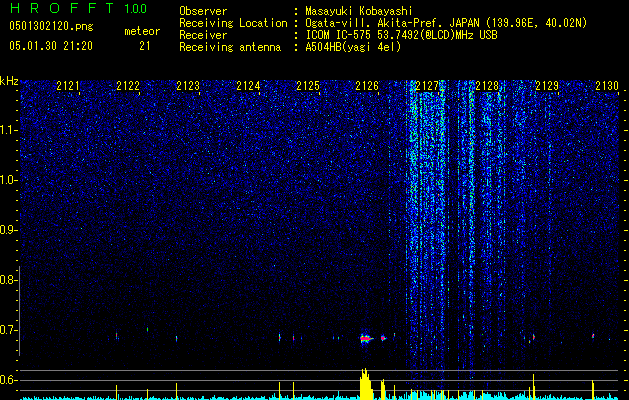Click the 0.6 kHz axis label
The width and height of the screenshot is (629, 400).
click(x=8, y=380)
